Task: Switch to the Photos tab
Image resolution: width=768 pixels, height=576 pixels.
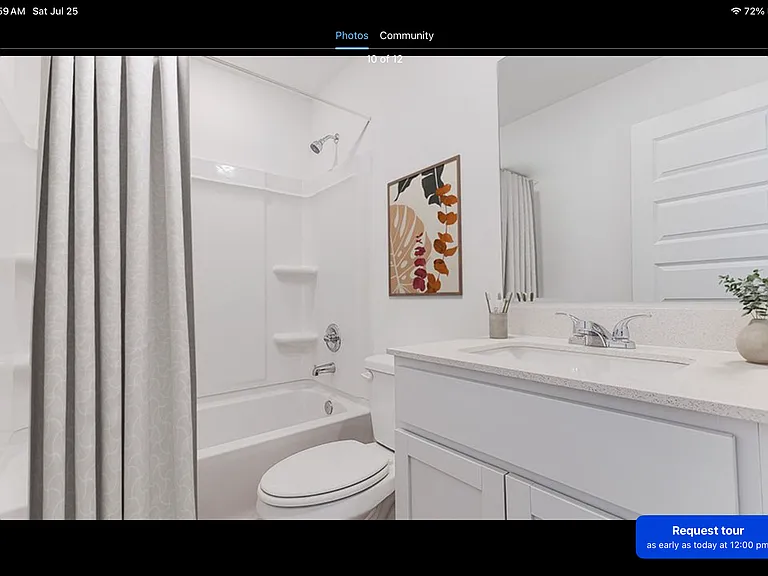Action: tap(352, 35)
